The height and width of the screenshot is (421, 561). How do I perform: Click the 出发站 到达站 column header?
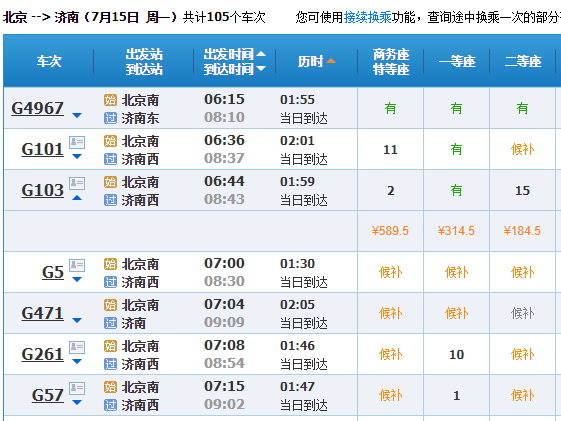point(144,62)
